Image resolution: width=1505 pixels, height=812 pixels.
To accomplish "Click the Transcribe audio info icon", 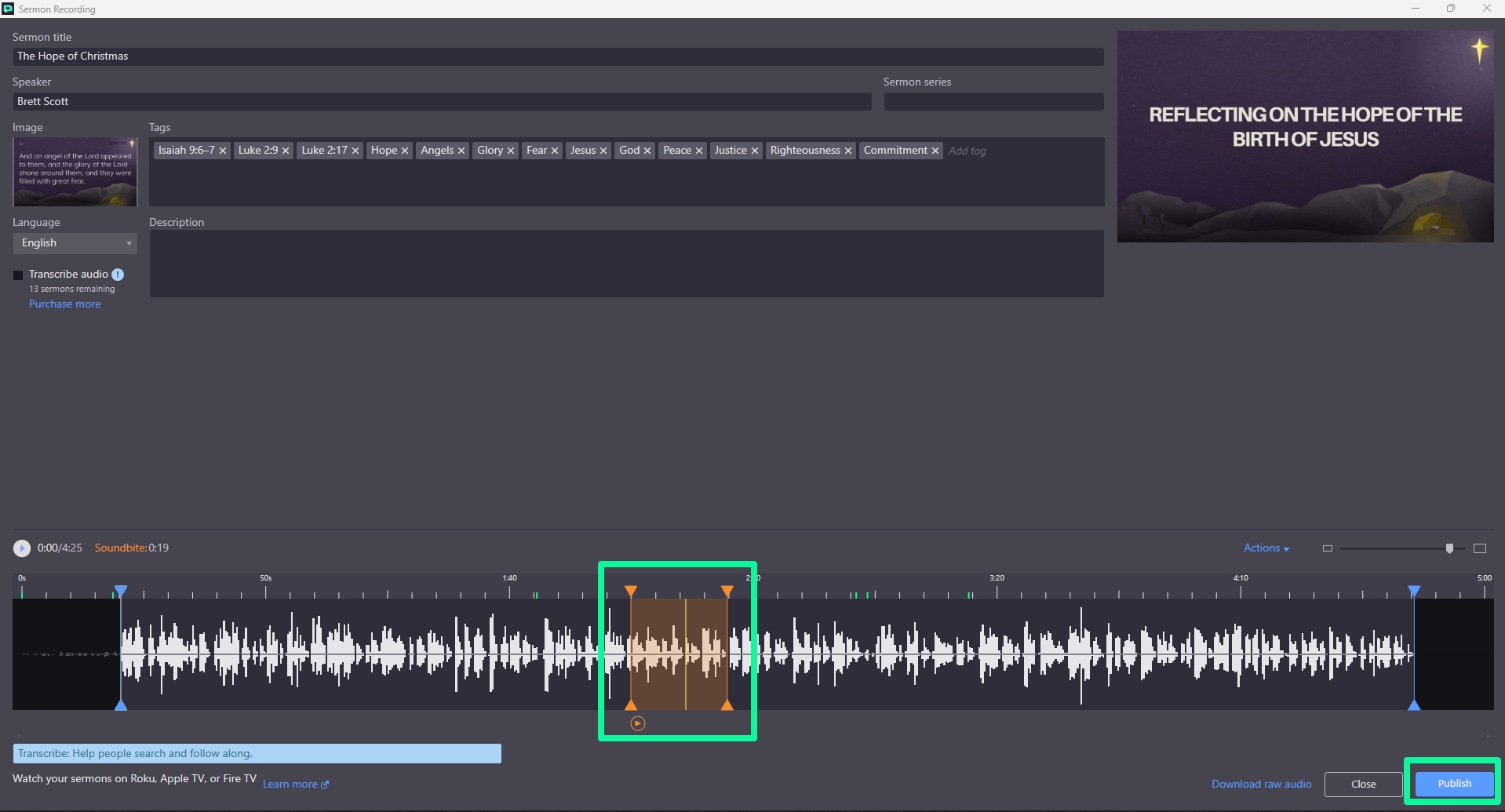I will click(118, 275).
